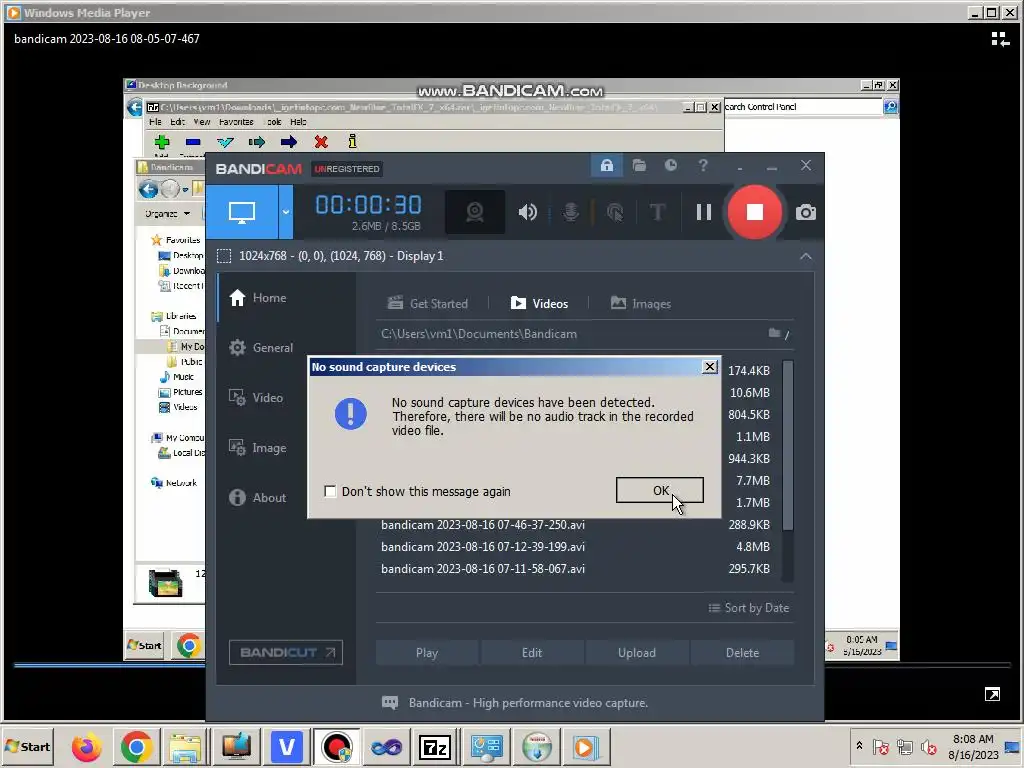Image resolution: width=1024 pixels, height=768 pixels.
Task: Click the Play button in Bandicam
Action: (x=427, y=652)
